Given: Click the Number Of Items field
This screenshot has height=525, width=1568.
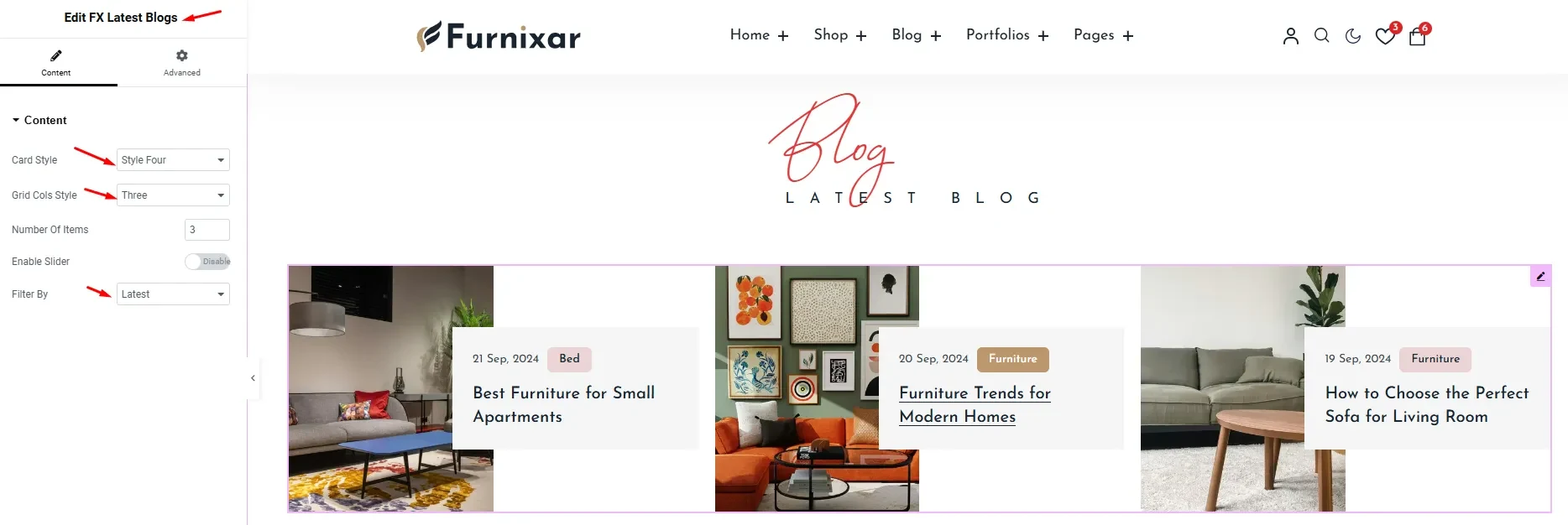Looking at the screenshot, I should pos(207,230).
